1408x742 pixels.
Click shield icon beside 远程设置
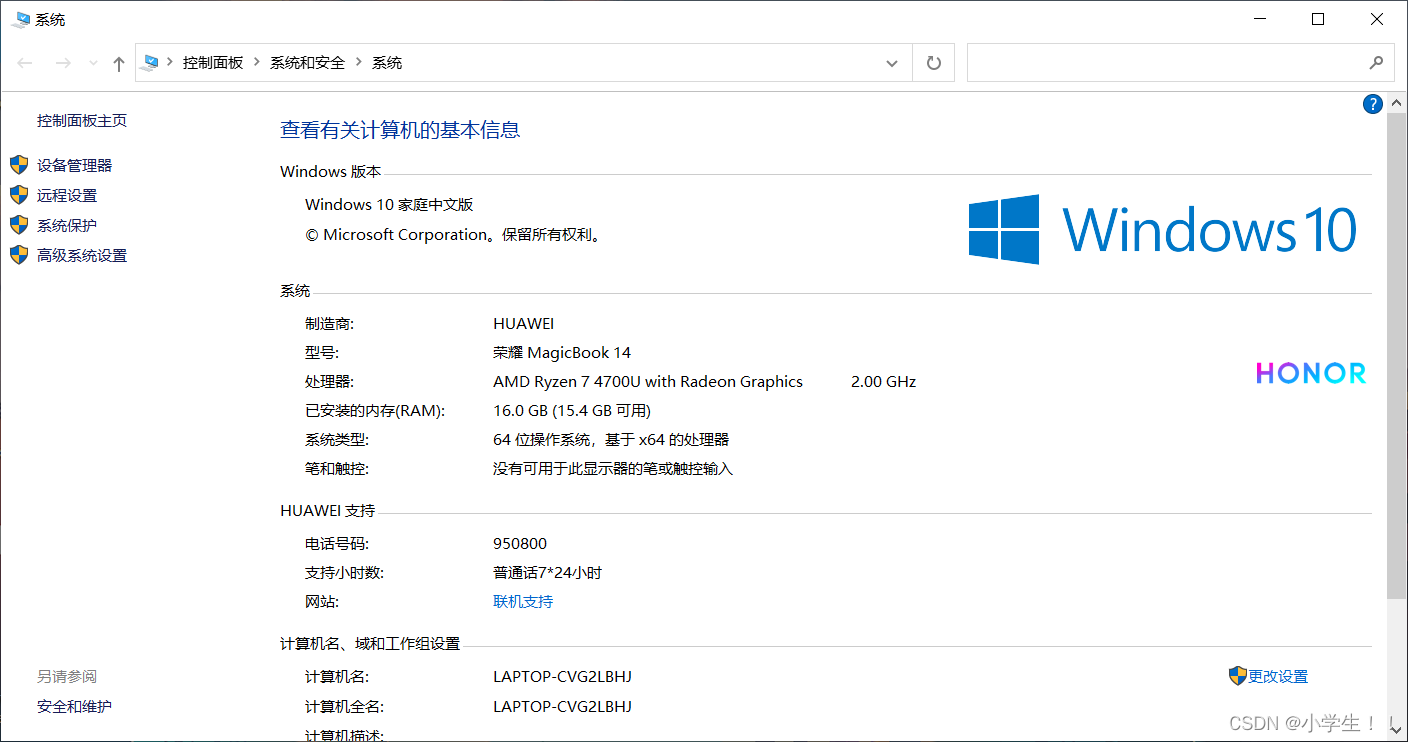pos(19,195)
